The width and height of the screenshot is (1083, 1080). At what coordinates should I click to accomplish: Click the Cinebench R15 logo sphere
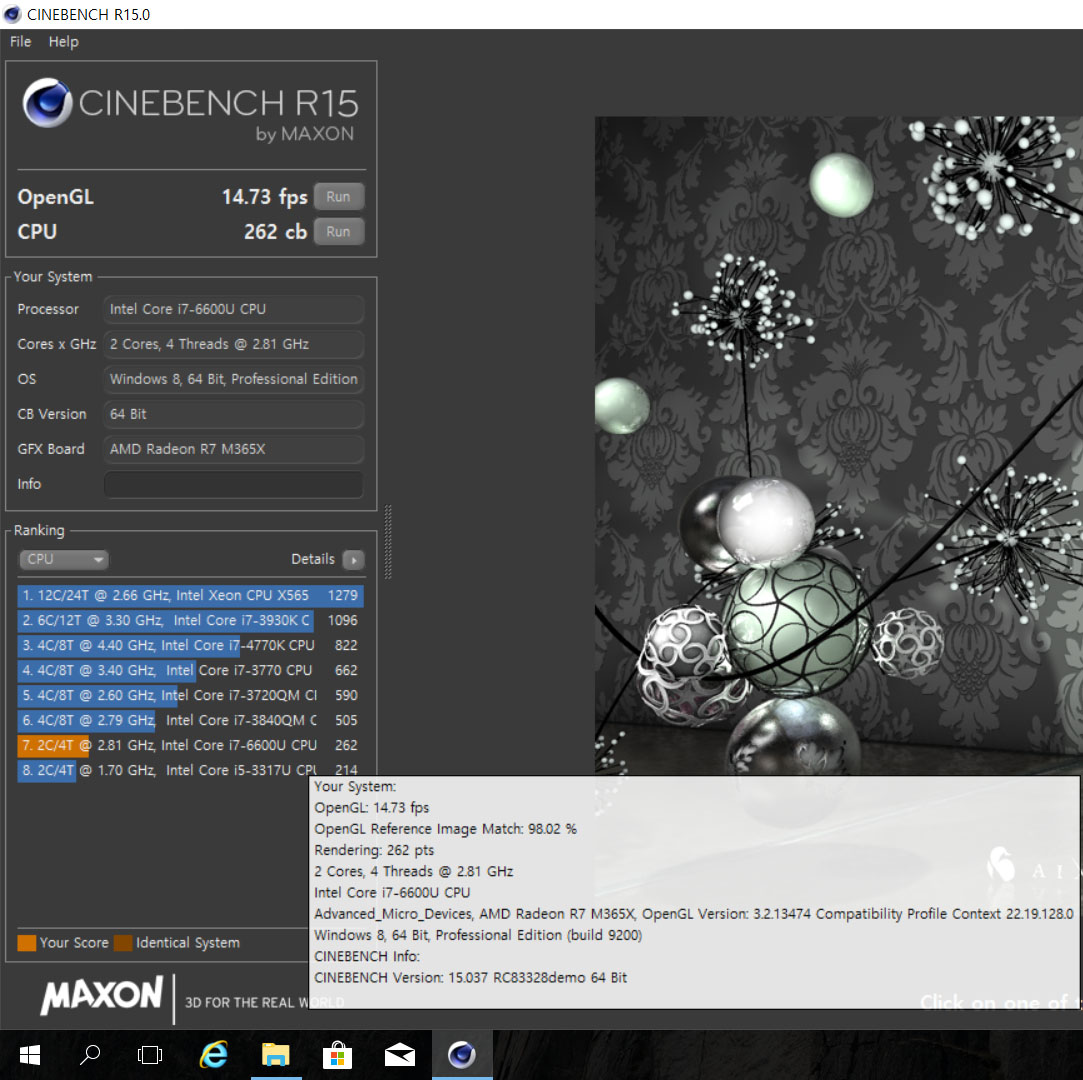47,102
